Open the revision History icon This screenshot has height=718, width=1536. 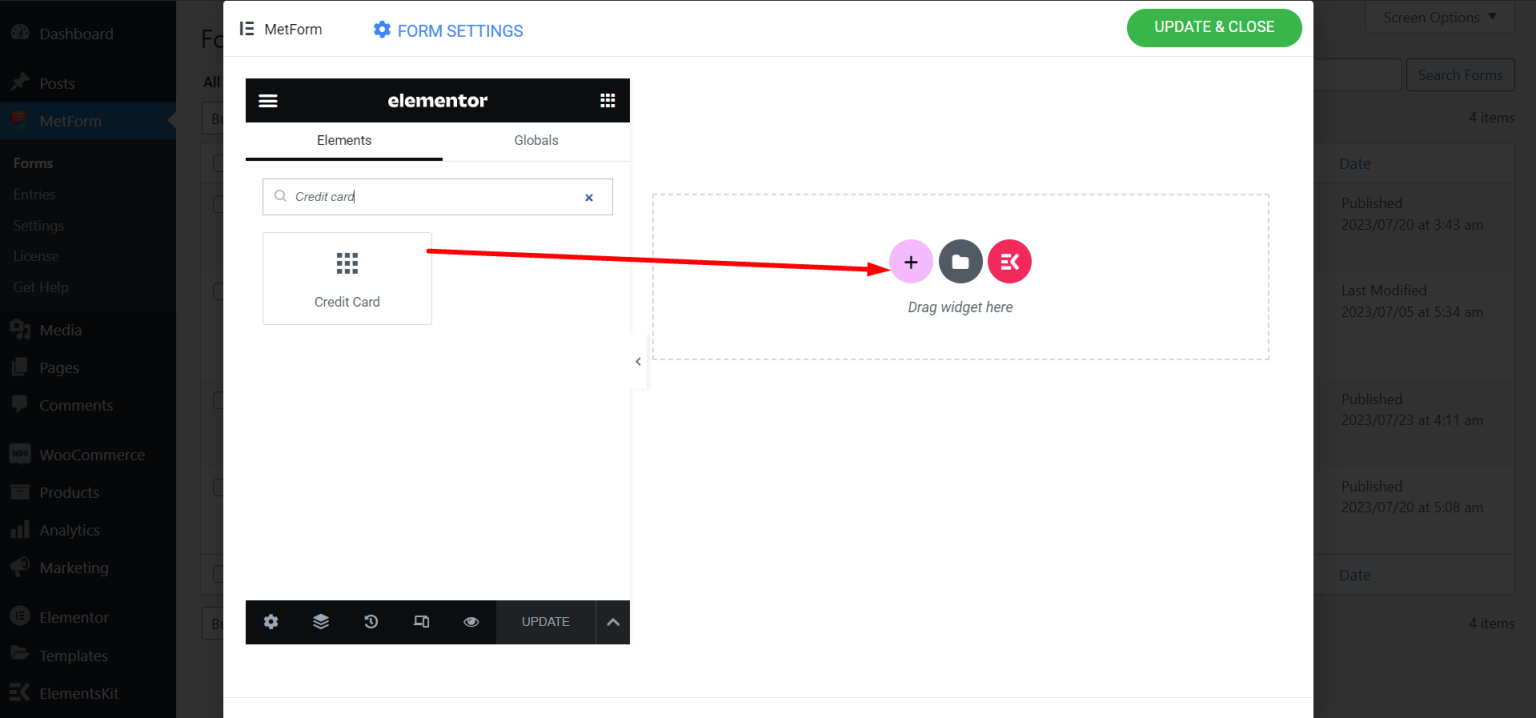click(370, 622)
